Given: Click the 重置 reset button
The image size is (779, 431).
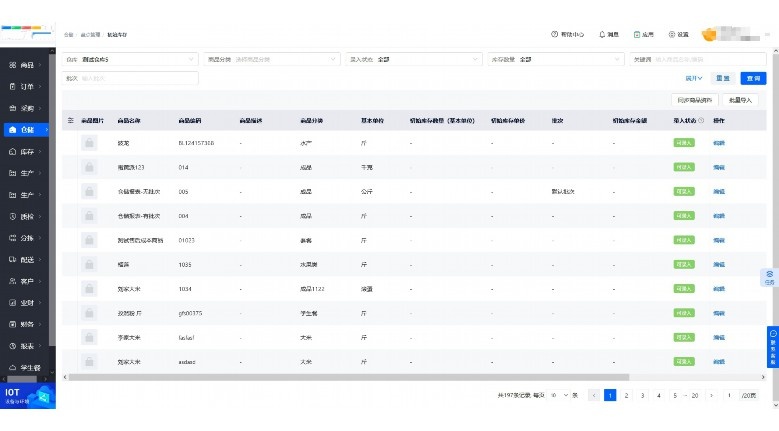Looking at the screenshot, I should click(723, 78).
